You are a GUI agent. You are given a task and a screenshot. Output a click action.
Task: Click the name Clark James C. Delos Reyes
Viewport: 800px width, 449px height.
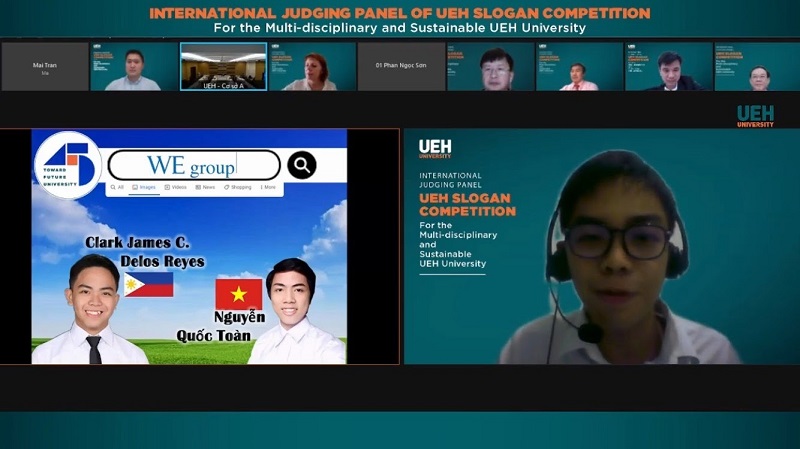point(145,252)
